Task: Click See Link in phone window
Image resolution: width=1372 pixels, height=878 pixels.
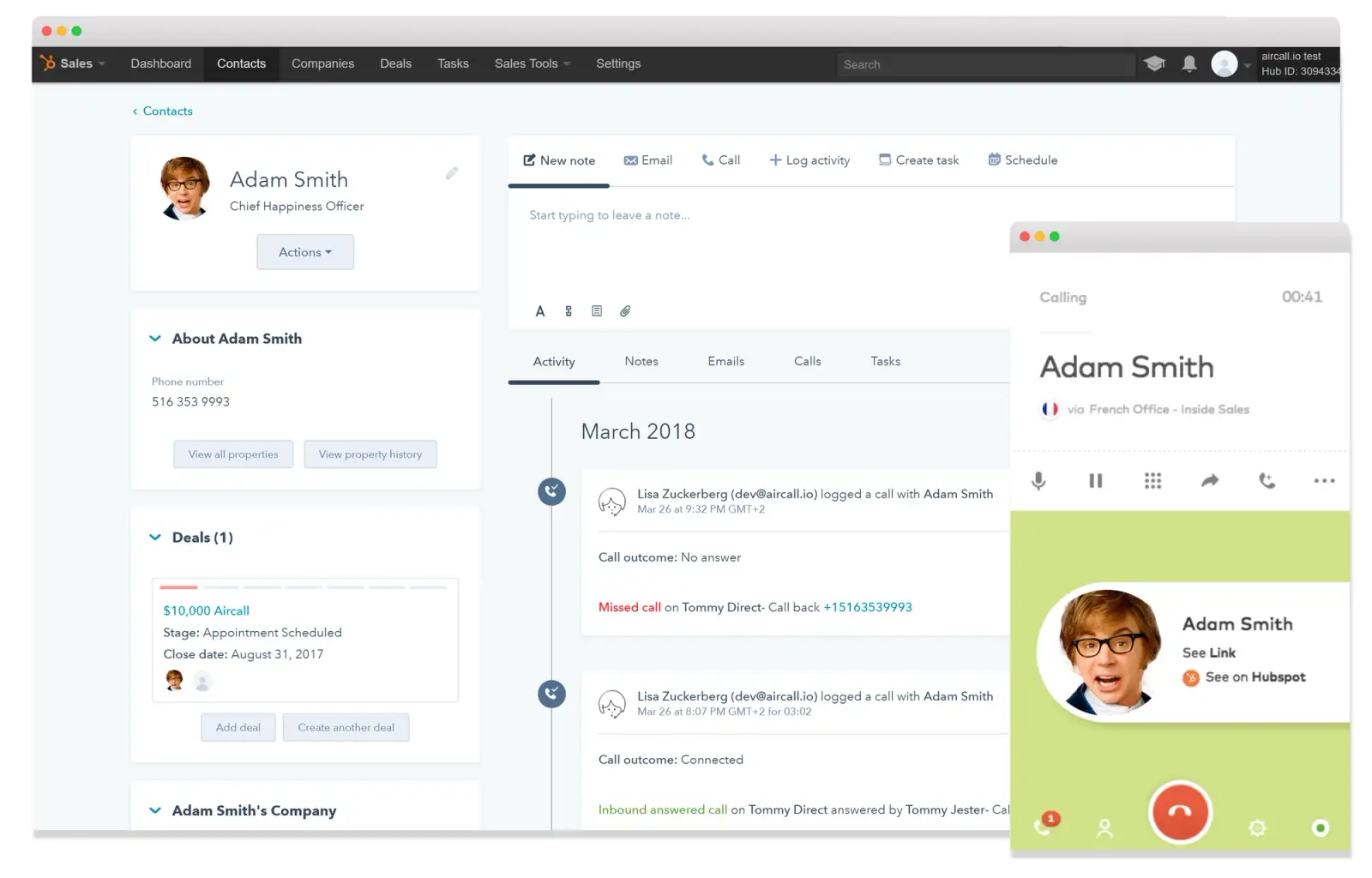Action: (1208, 653)
